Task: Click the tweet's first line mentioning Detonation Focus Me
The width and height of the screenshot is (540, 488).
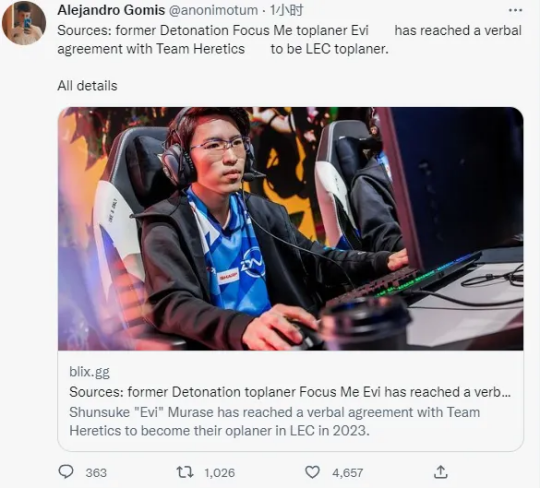Action: coord(289,30)
